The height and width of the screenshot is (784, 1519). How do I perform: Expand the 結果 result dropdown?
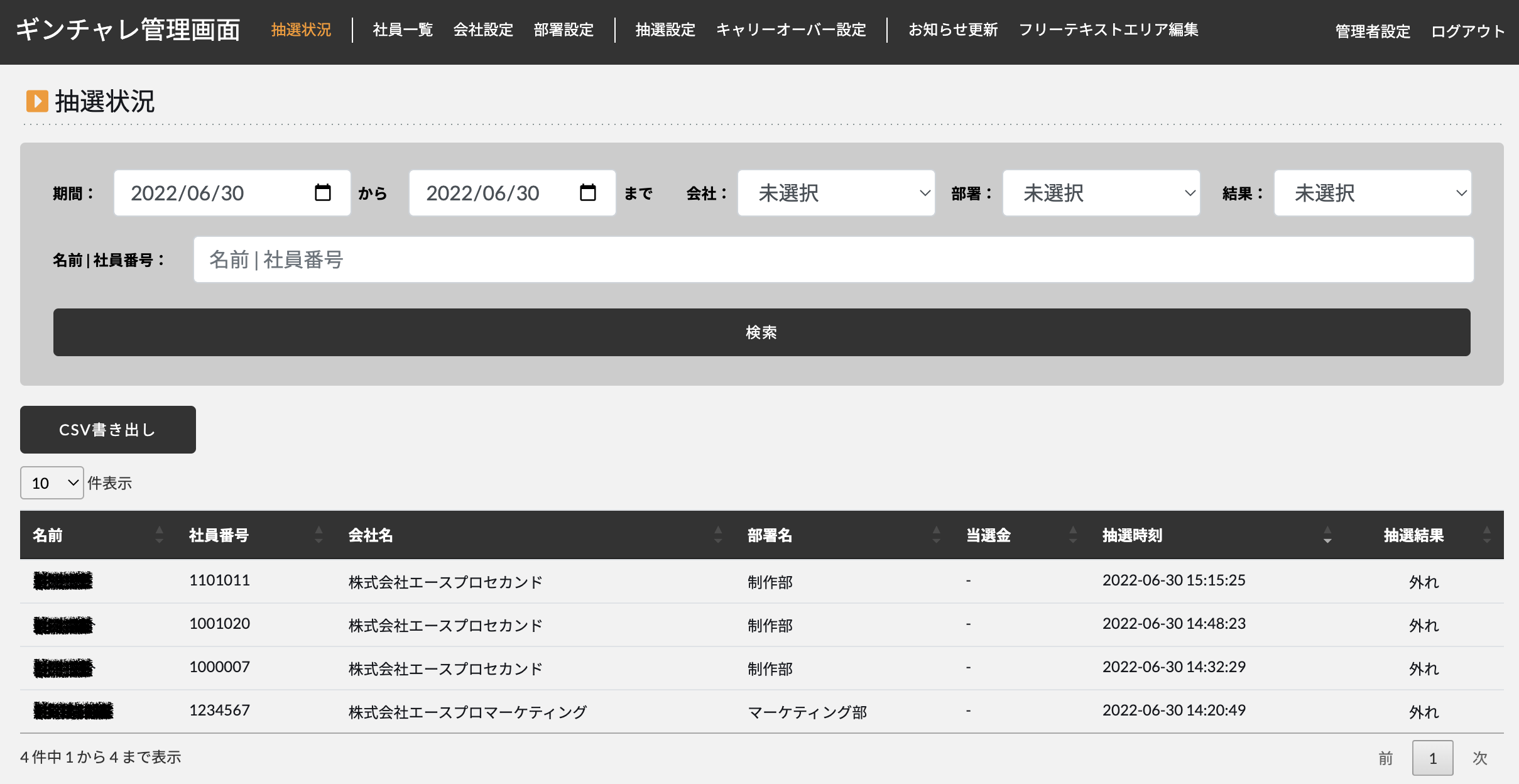click(x=1373, y=193)
